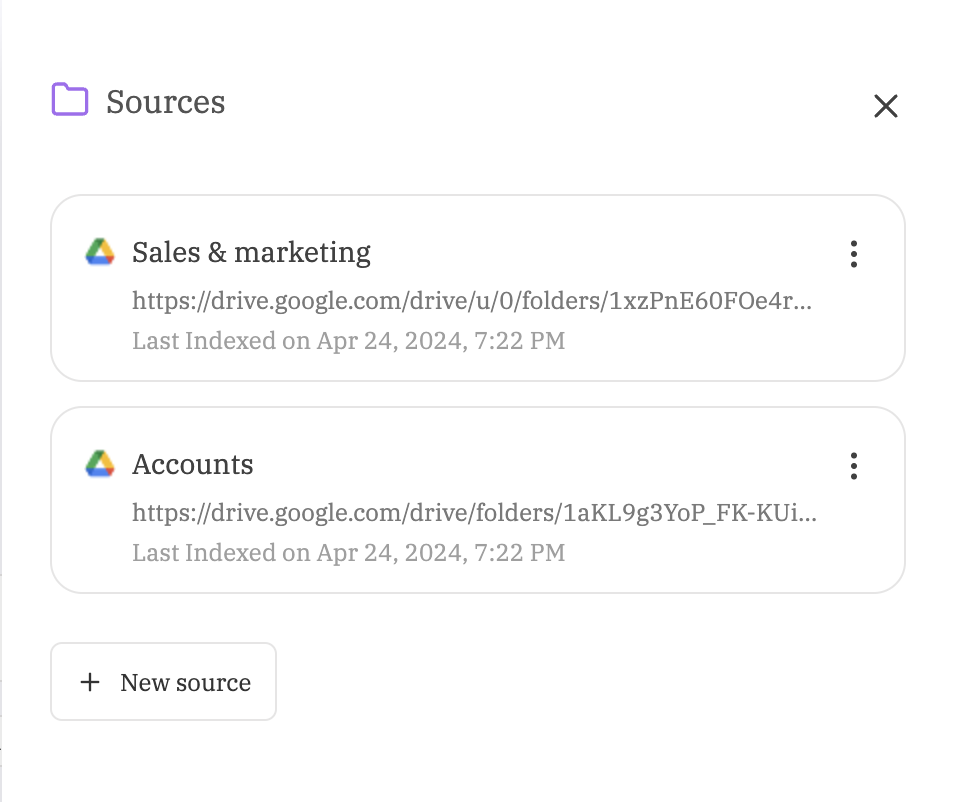Select the Drive triangle logo beside Accounts
The width and height of the screenshot is (958, 802).
(99, 464)
